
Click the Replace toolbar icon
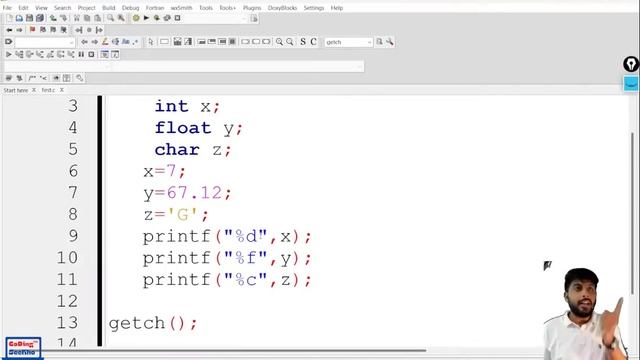[x=121, y=18]
